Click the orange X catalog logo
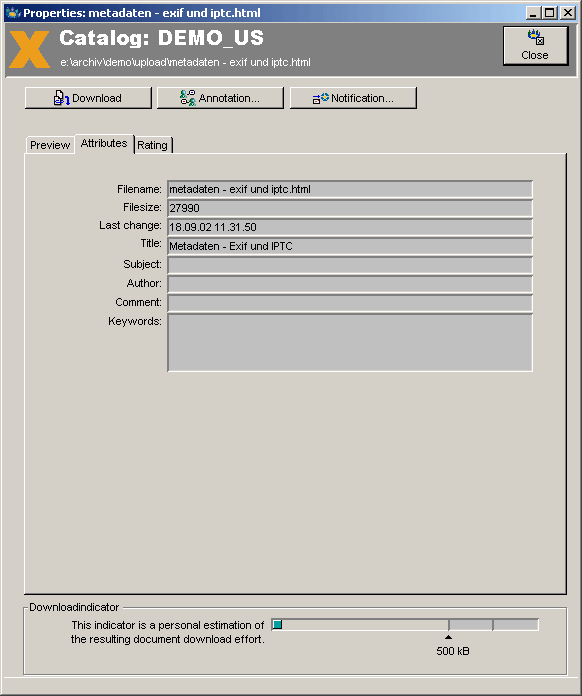582x696 pixels. pos(29,49)
